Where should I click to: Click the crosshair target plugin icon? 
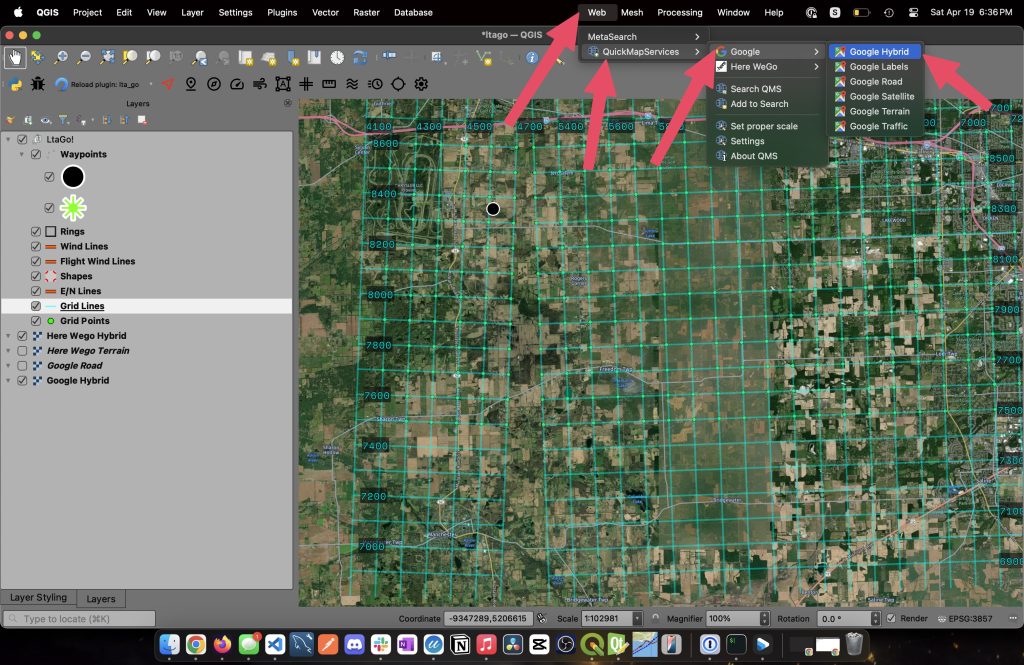[398, 84]
